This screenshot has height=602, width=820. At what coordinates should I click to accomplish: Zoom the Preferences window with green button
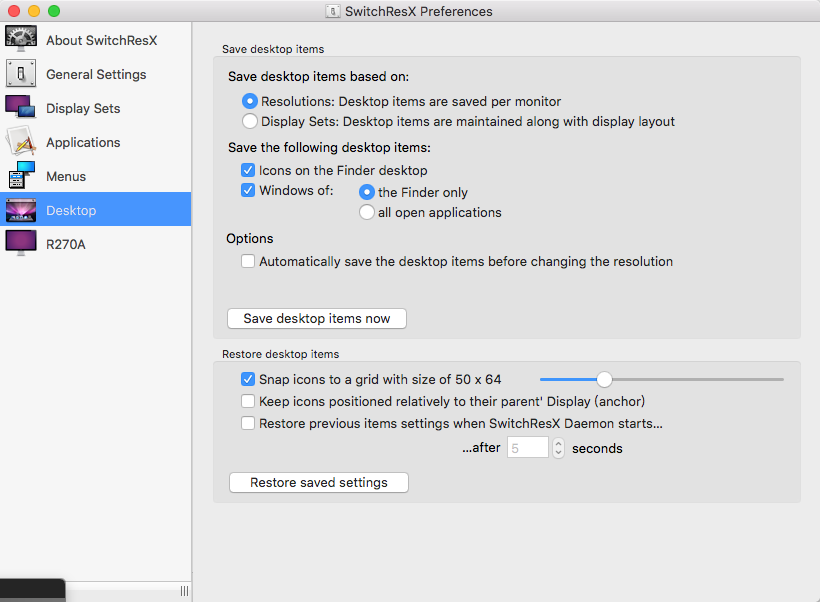[54, 11]
